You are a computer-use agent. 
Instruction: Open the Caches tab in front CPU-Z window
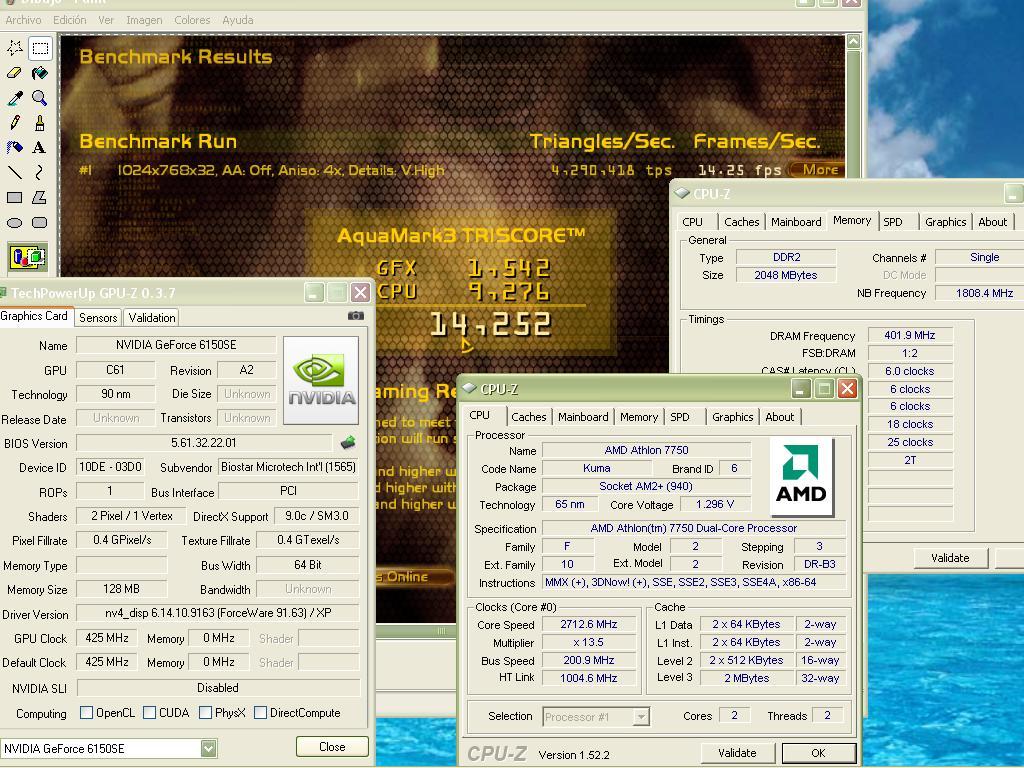pos(529,417)
